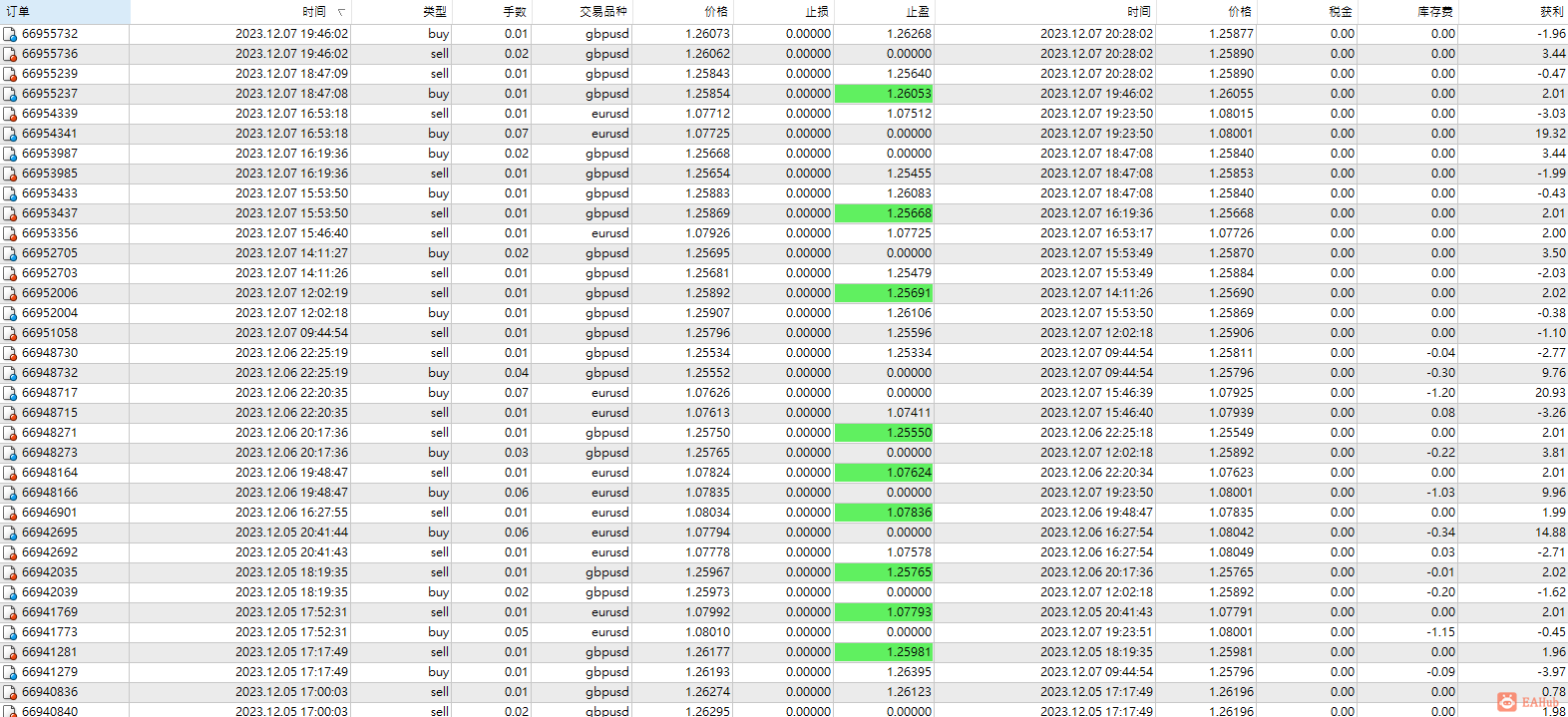The width and height of the screenshot is (1568, 717).
Task: Click the icon left of order 66953437
Action: click(x=10, y=213)
